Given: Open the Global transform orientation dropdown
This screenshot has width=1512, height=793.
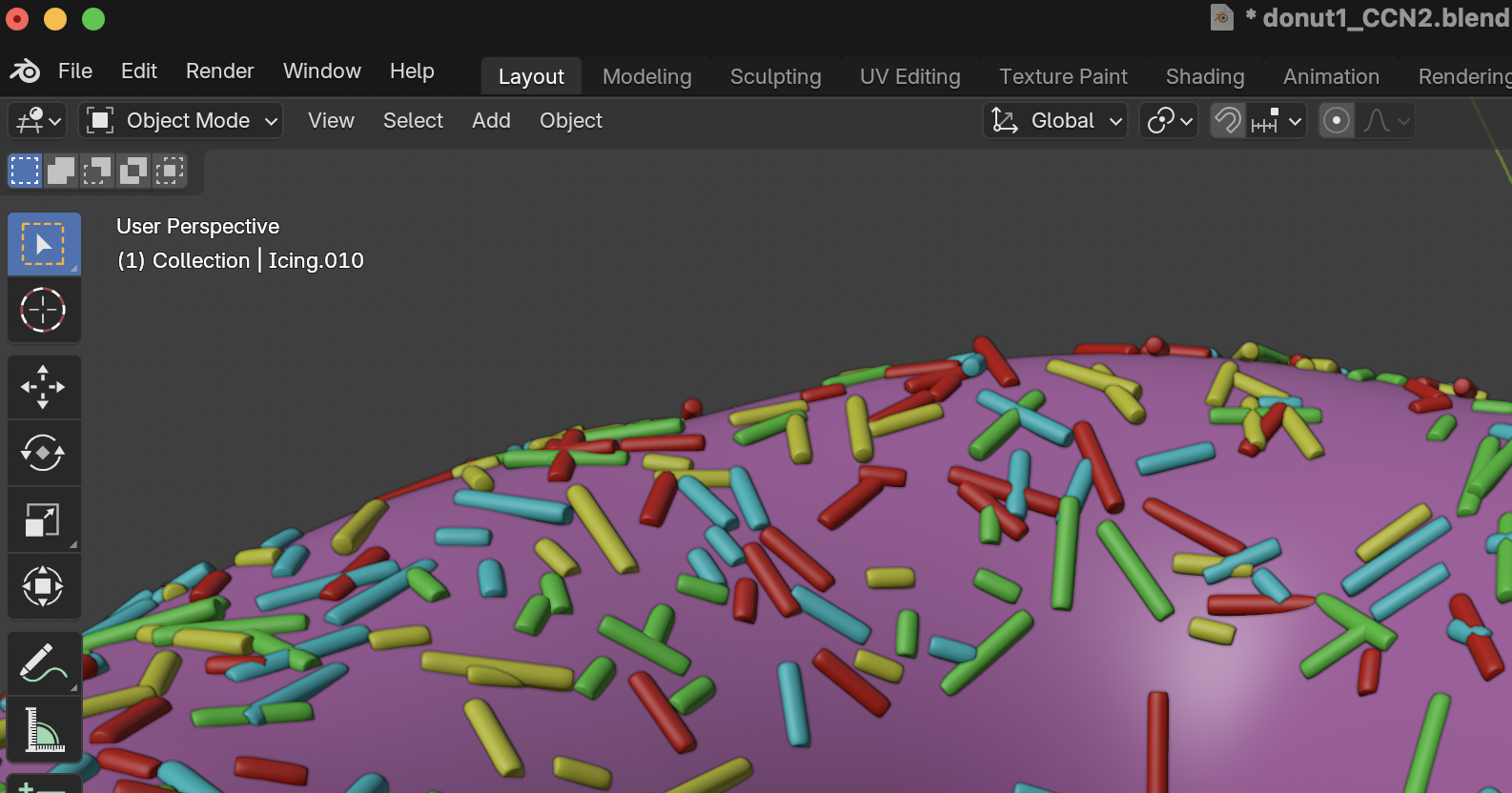Looking at the screenshot, I should 1055,121.
